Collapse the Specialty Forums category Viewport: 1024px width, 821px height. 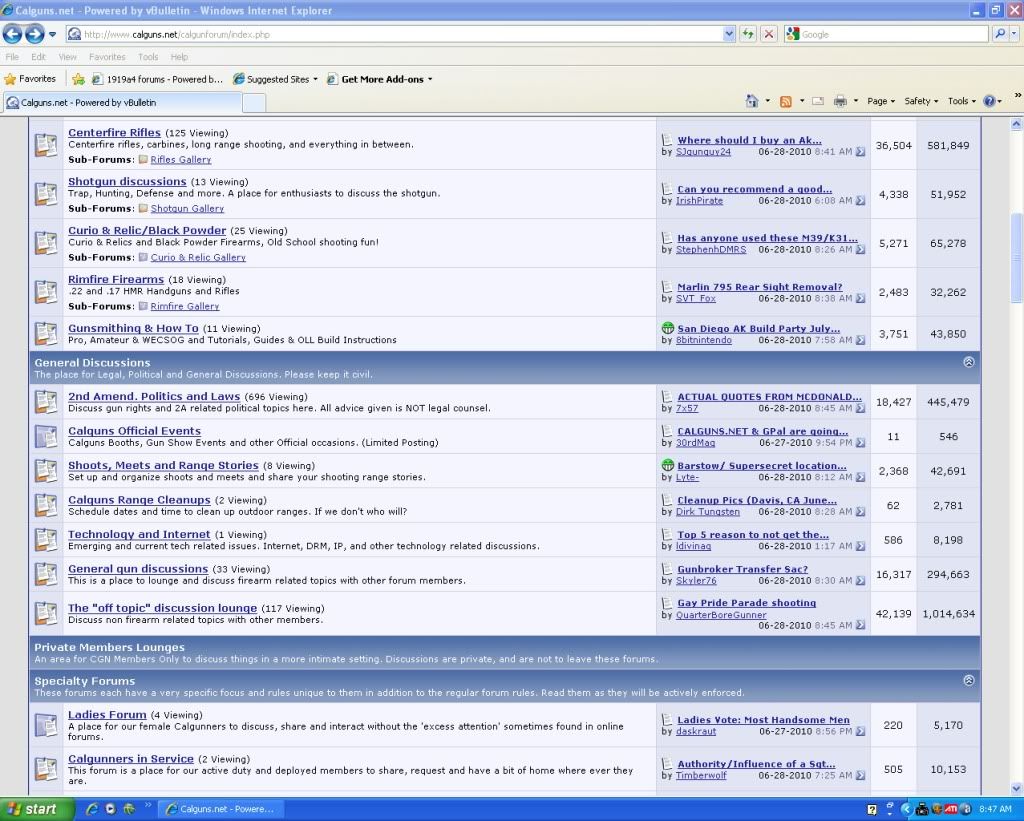[x=967, y=680]
